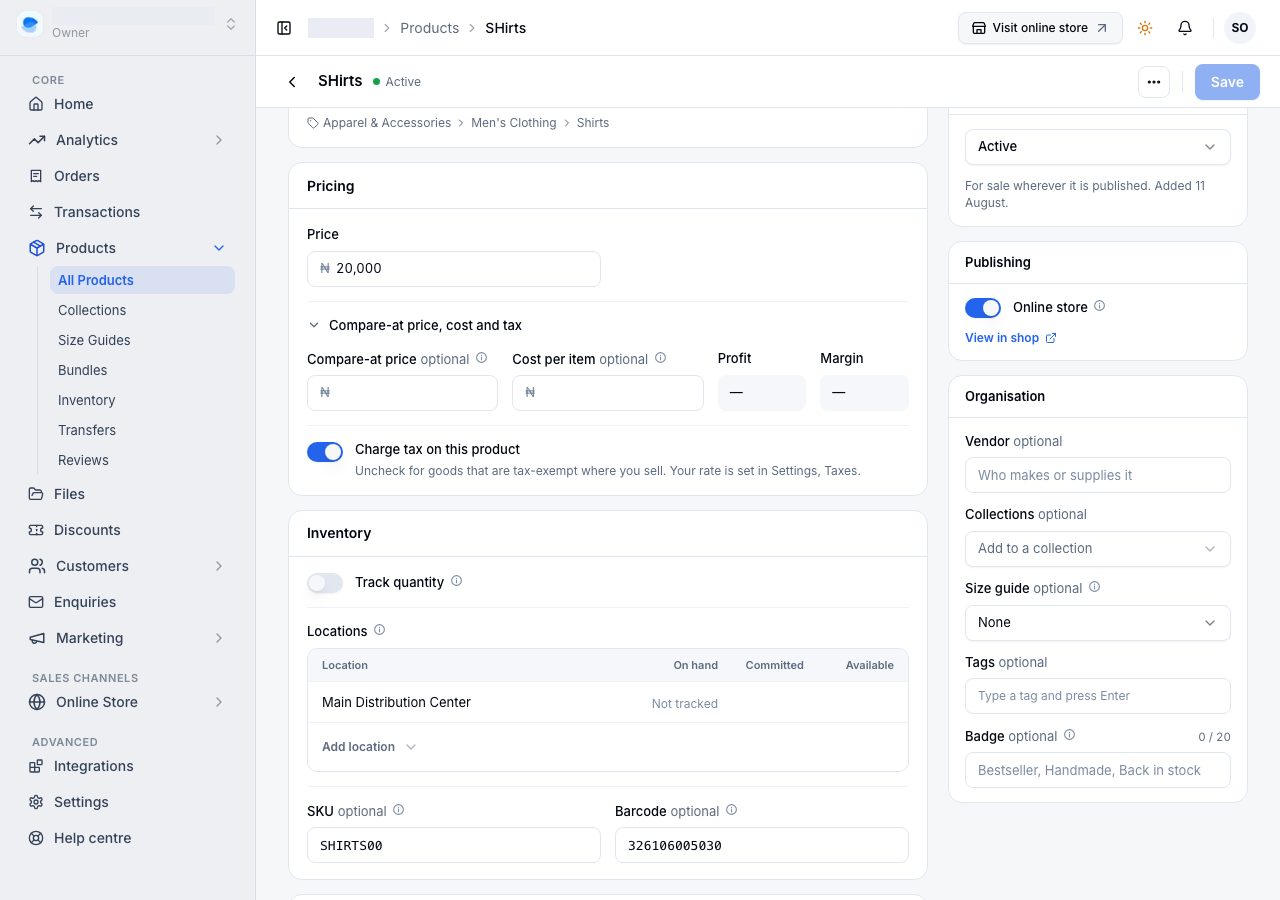
Task: Click the info icon next to Track quantity
Action: click(457, 581)
